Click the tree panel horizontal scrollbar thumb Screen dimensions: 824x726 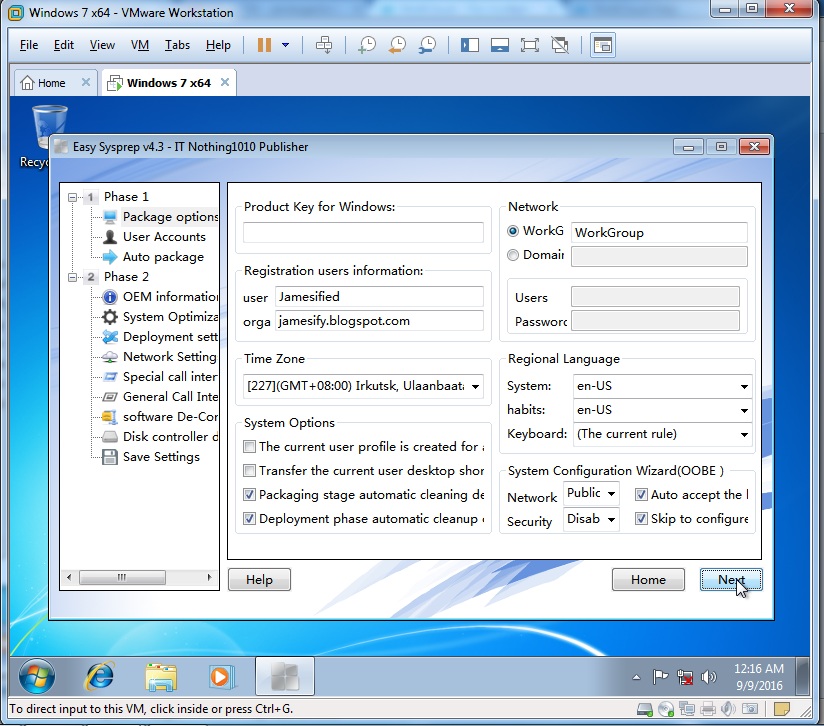click(122, 577)
